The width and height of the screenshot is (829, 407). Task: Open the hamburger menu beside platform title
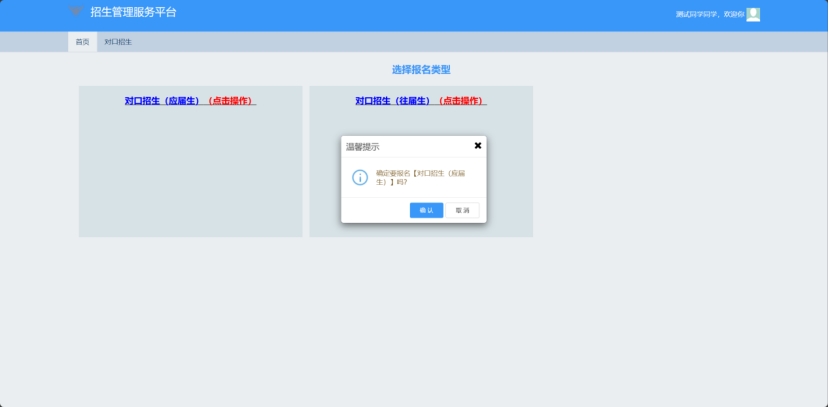76,12
